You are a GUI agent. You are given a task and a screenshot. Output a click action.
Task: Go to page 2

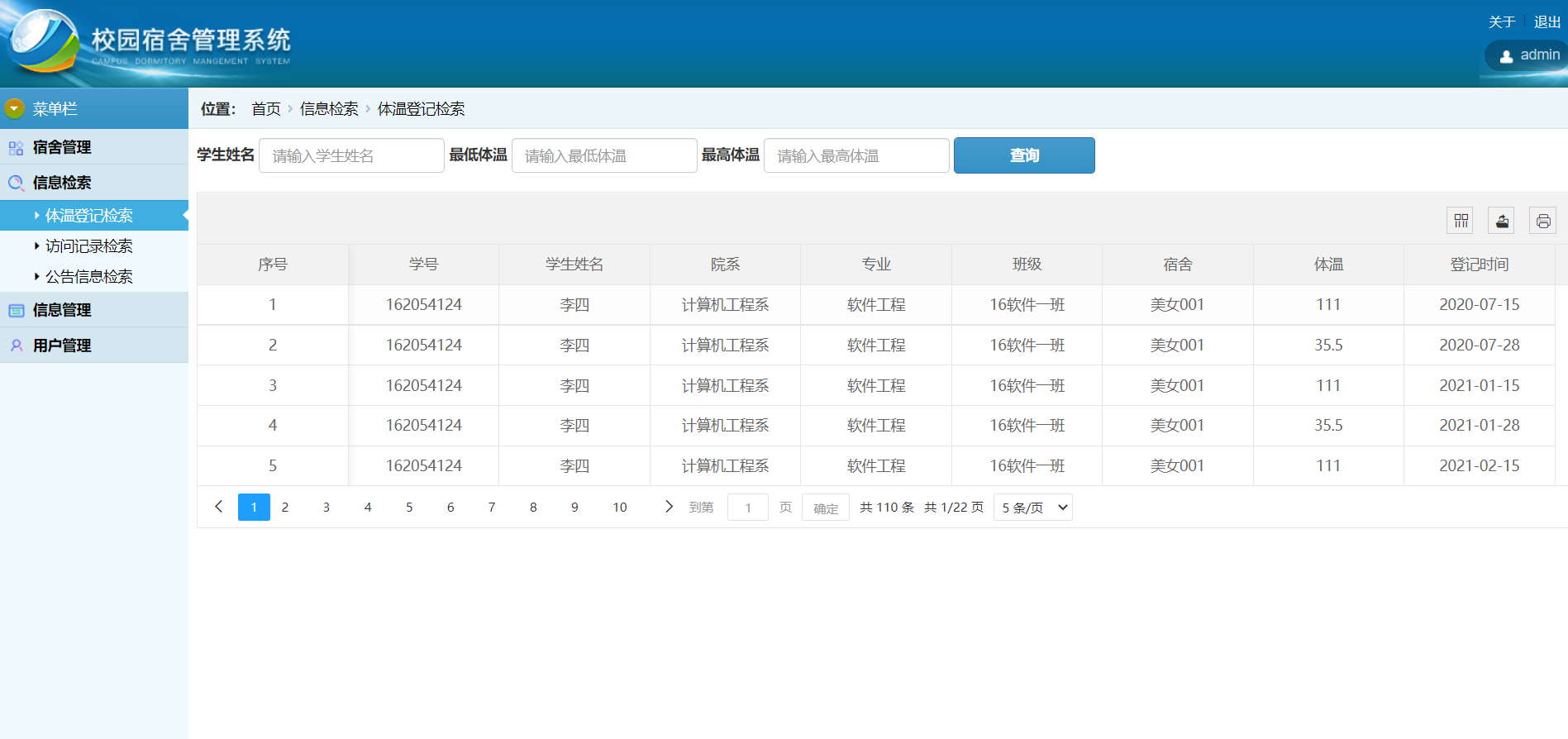(x=285, y=507)
